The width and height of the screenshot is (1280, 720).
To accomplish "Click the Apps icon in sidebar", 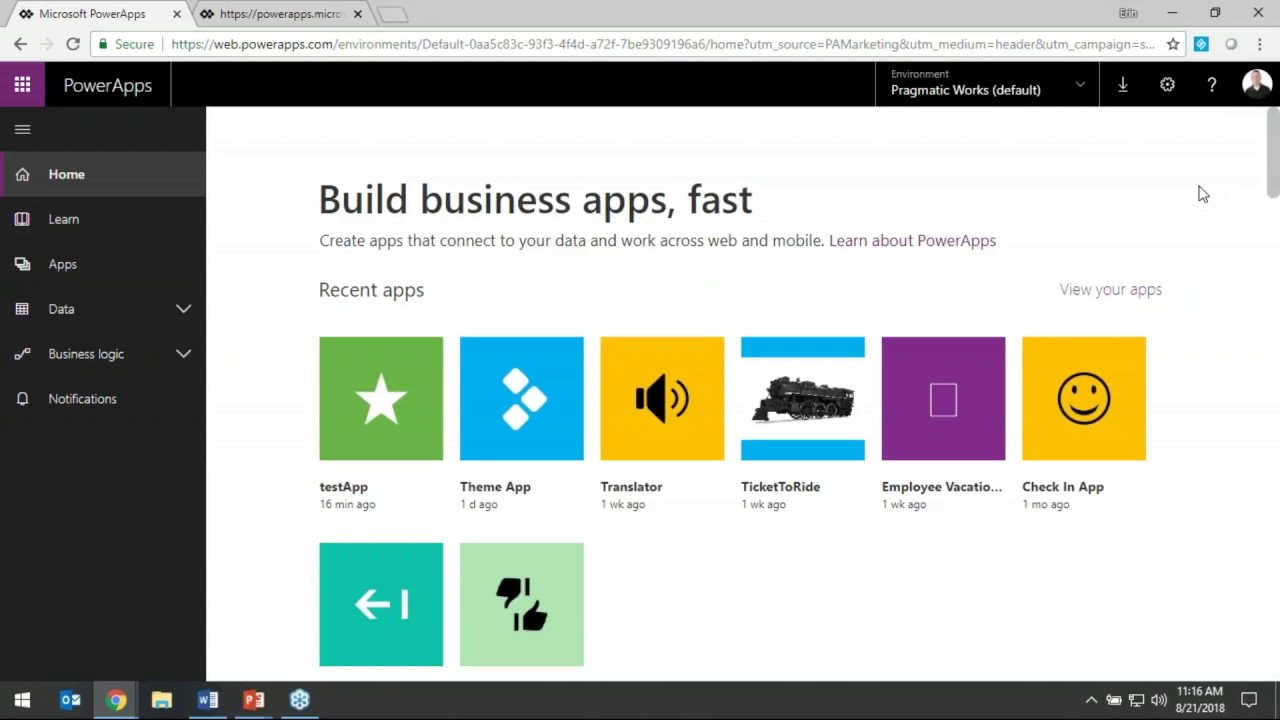I will point(22,264).
